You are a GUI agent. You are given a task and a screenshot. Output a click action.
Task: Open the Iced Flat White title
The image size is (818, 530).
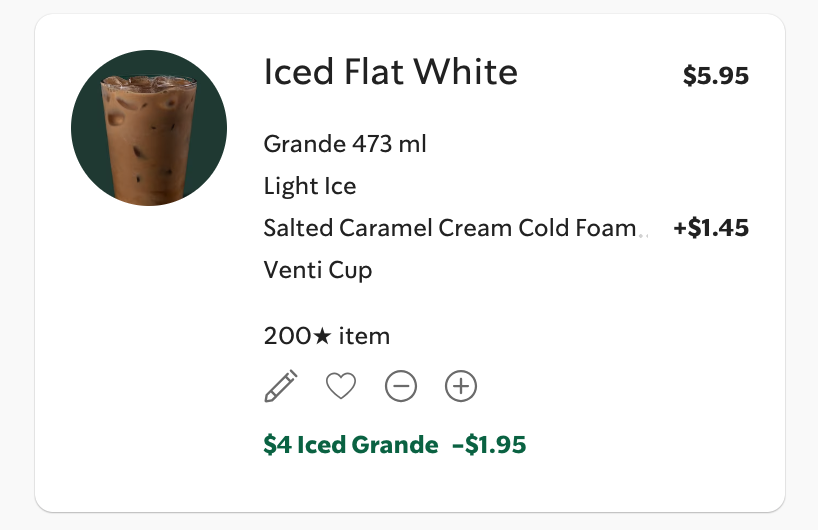point(390,72)
